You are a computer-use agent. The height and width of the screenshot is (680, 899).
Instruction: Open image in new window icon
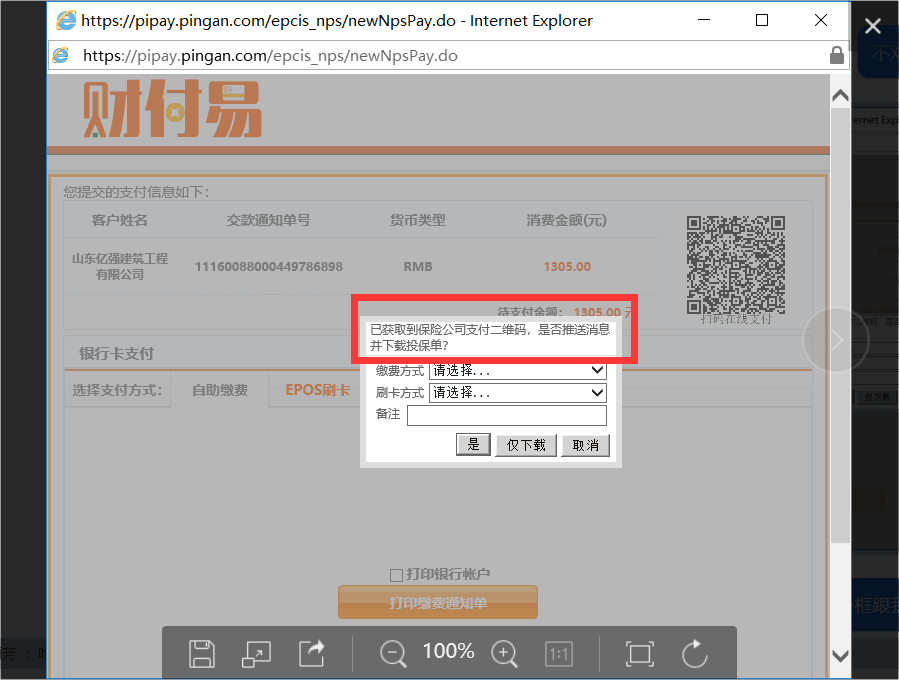click(x=256, y=654)
